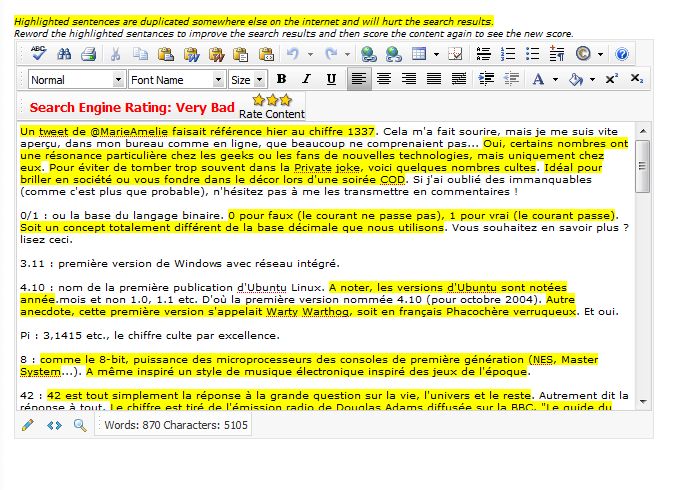Click the Remove Link broken chain icon
This screenshot has height=490, width=680.
394,54
